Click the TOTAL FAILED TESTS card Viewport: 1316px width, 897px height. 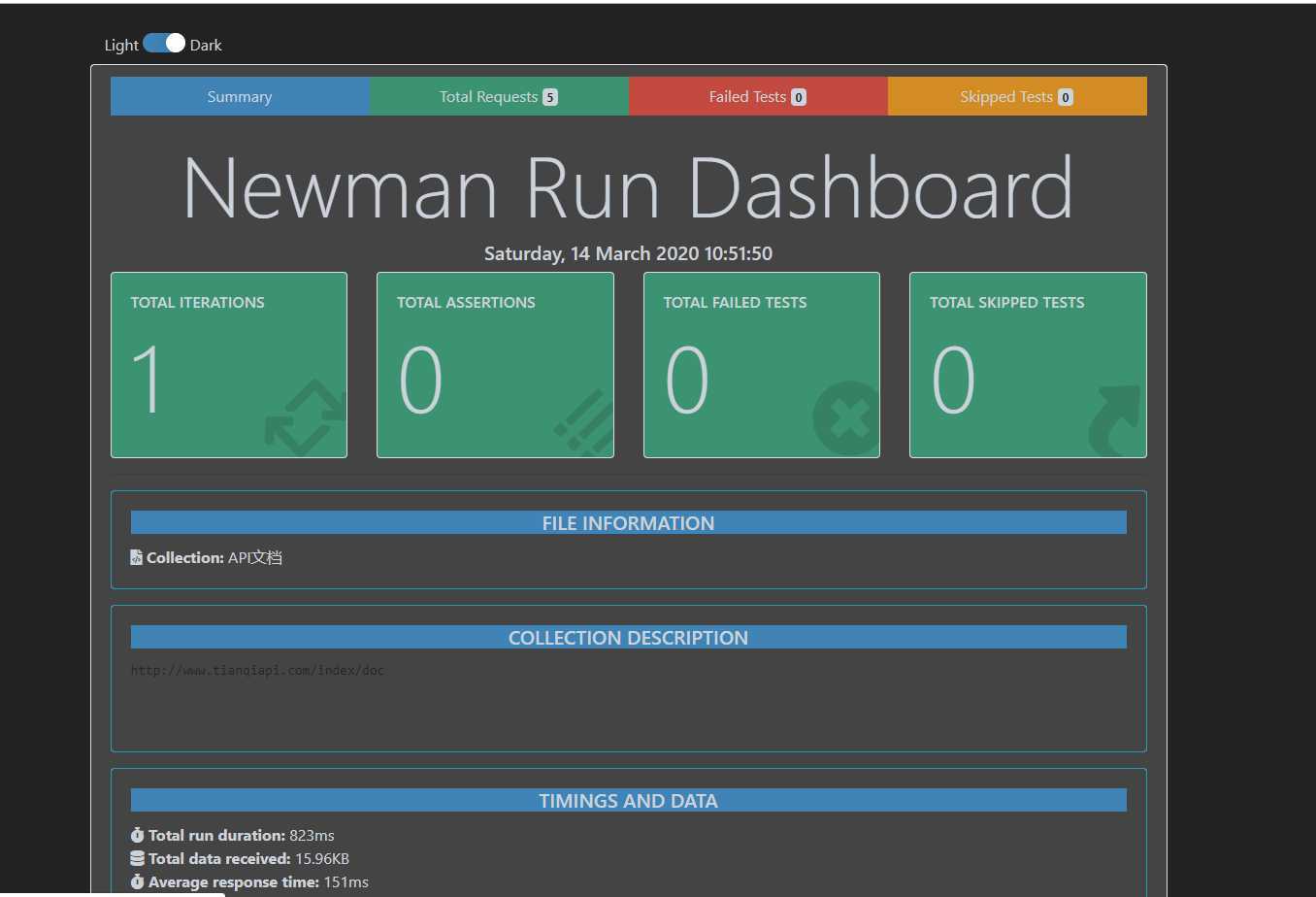pos(762,365)
